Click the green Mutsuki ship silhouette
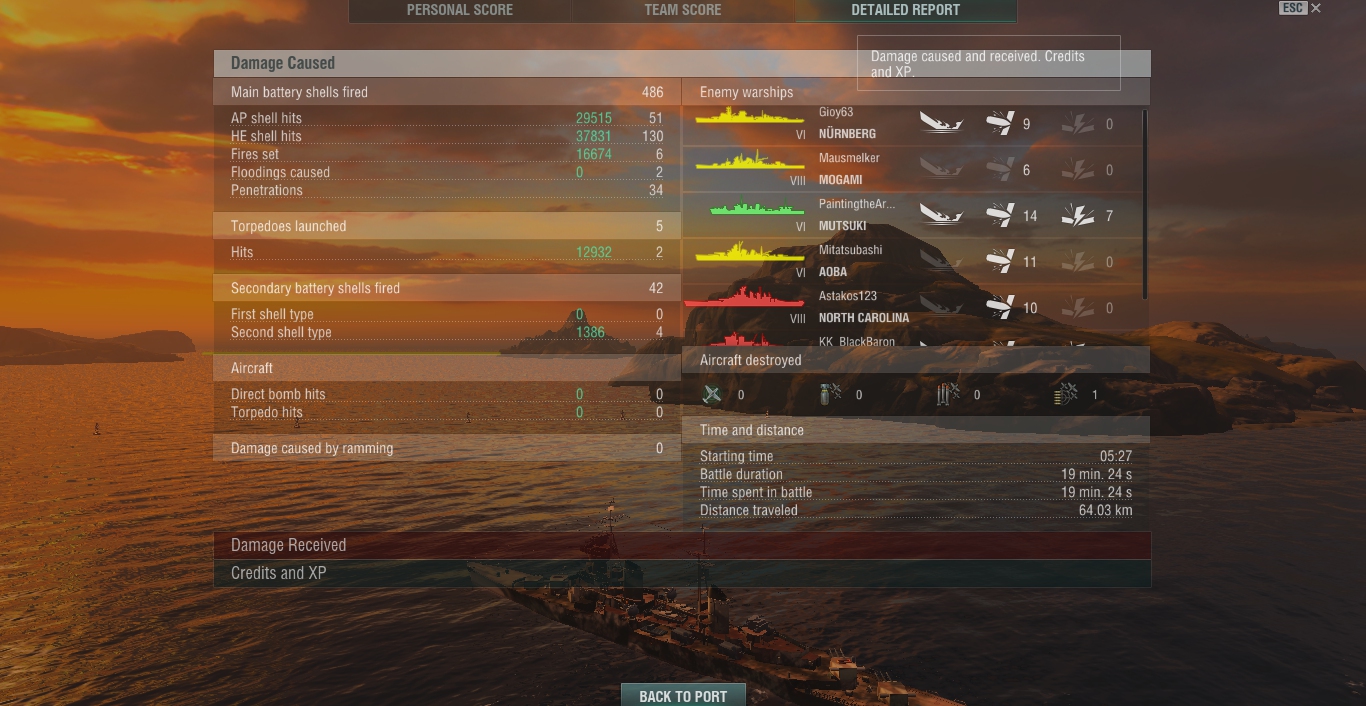 (x=757, y=208)
